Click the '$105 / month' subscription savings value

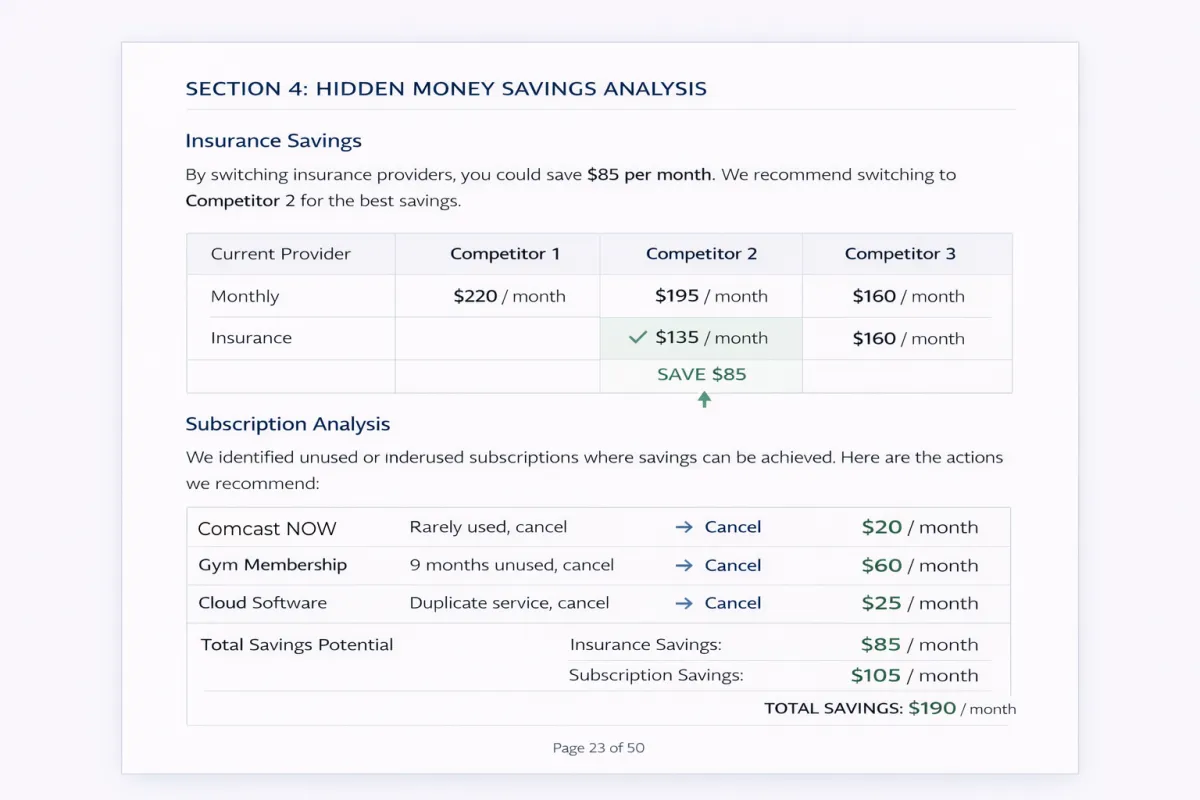(915, 675)
